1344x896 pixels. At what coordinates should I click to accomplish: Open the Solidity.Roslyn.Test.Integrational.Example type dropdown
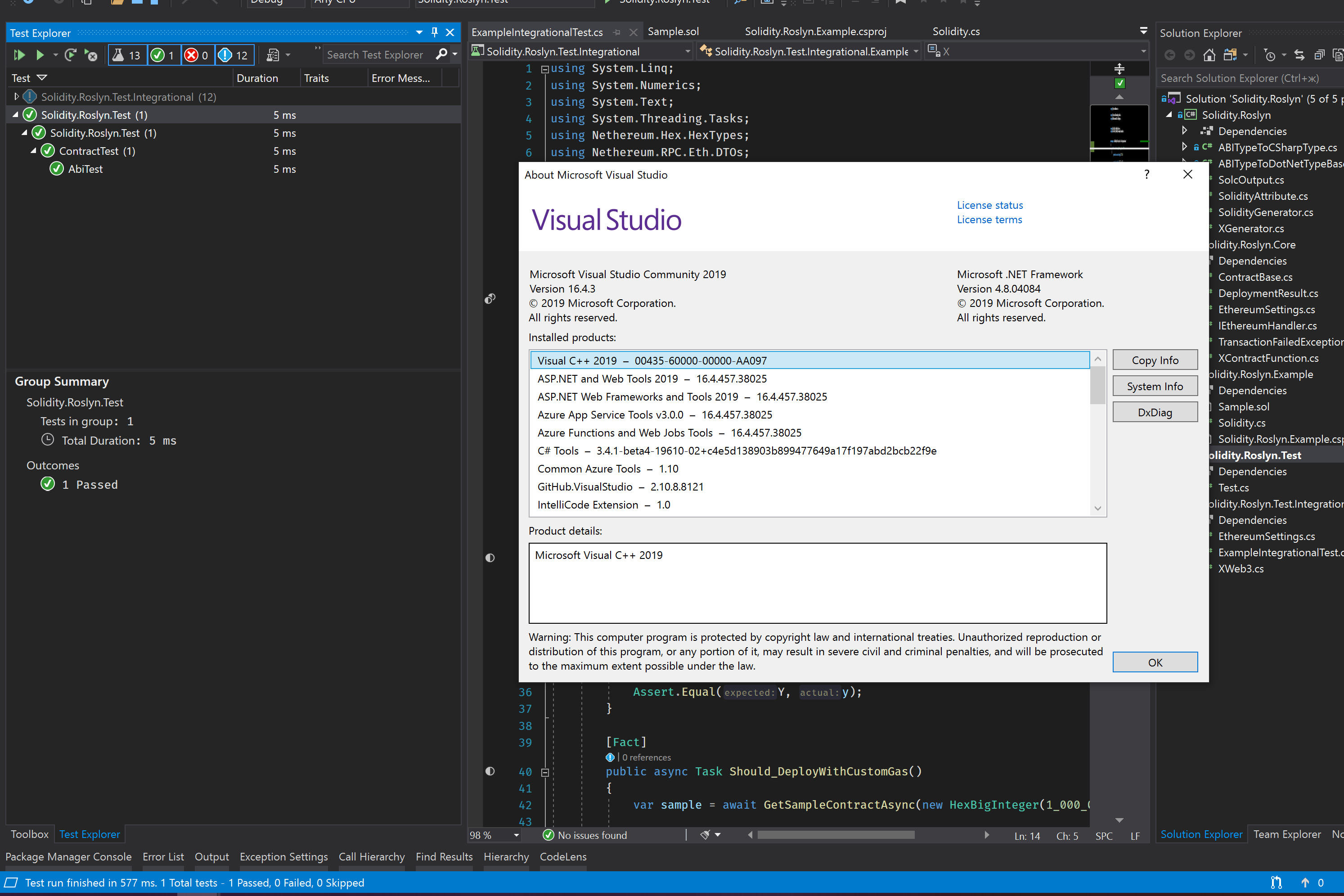pos(916,51)
